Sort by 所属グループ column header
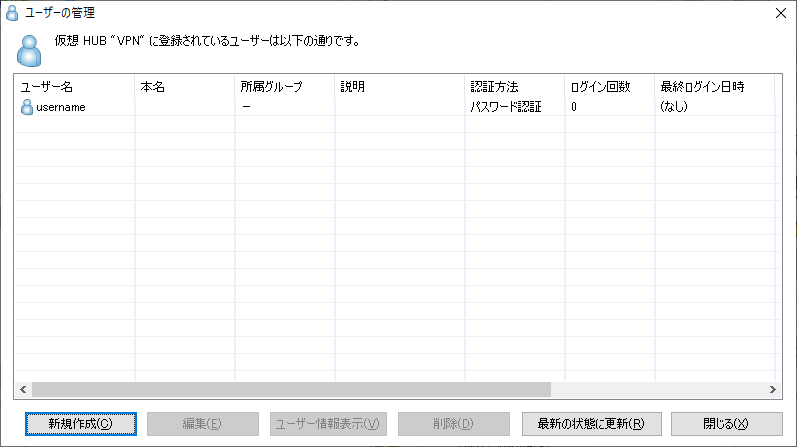 [x=285, y=87]
